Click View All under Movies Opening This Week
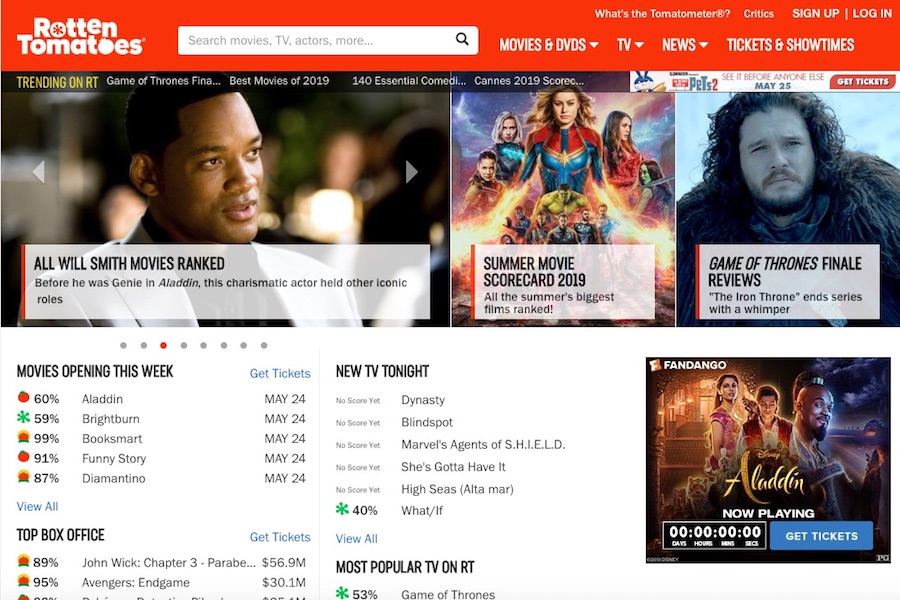900x600 pixels. tap(36, 506)
